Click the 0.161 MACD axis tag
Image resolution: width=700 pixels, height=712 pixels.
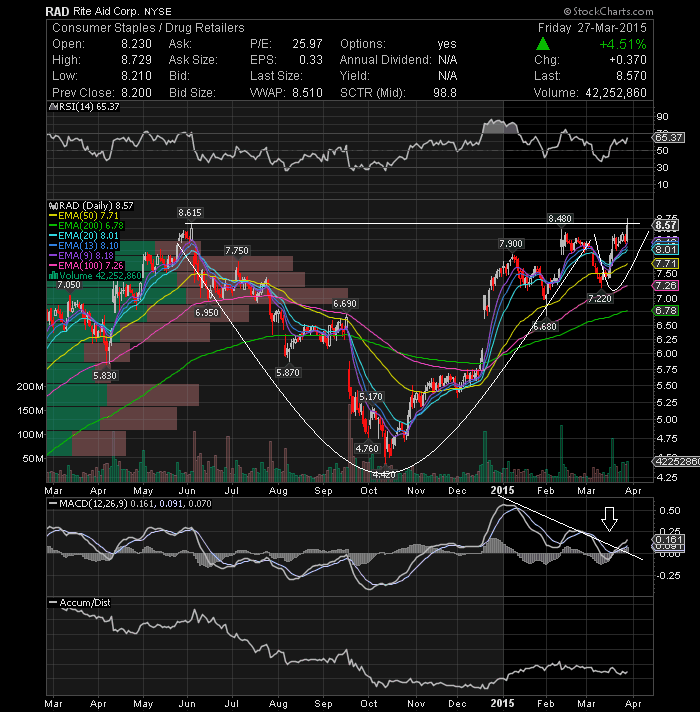pos(668,539)
